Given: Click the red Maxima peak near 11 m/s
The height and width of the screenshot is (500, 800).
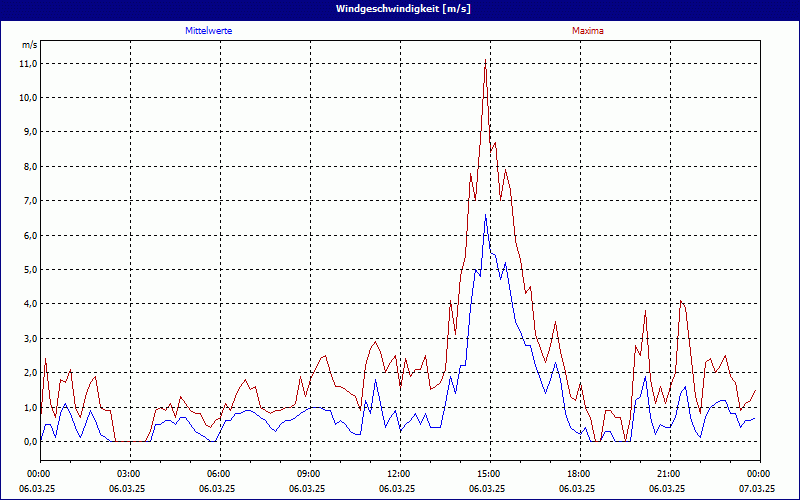Looking at the screenshot, I should (x=485, y=62).
